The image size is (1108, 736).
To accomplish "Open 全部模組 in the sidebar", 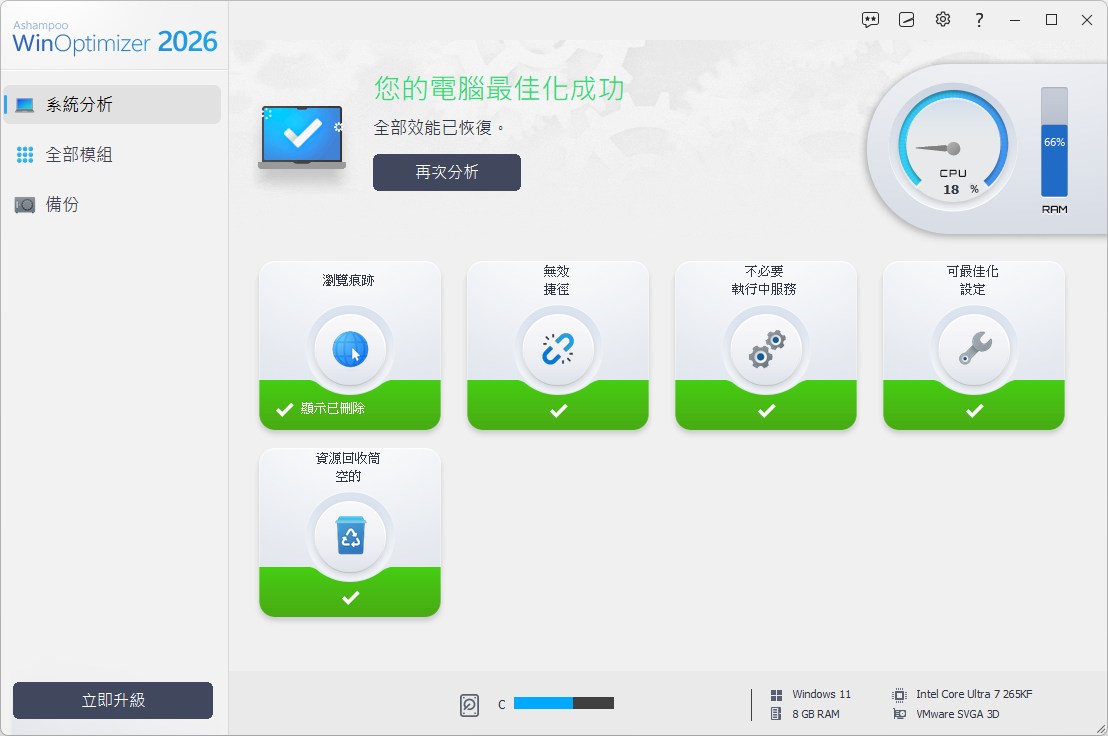I will (112, 155).
